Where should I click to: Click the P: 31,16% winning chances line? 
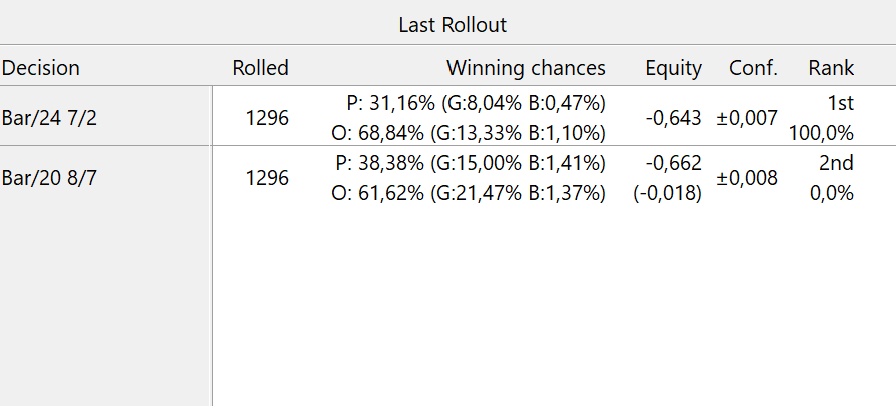click(470, 102)
